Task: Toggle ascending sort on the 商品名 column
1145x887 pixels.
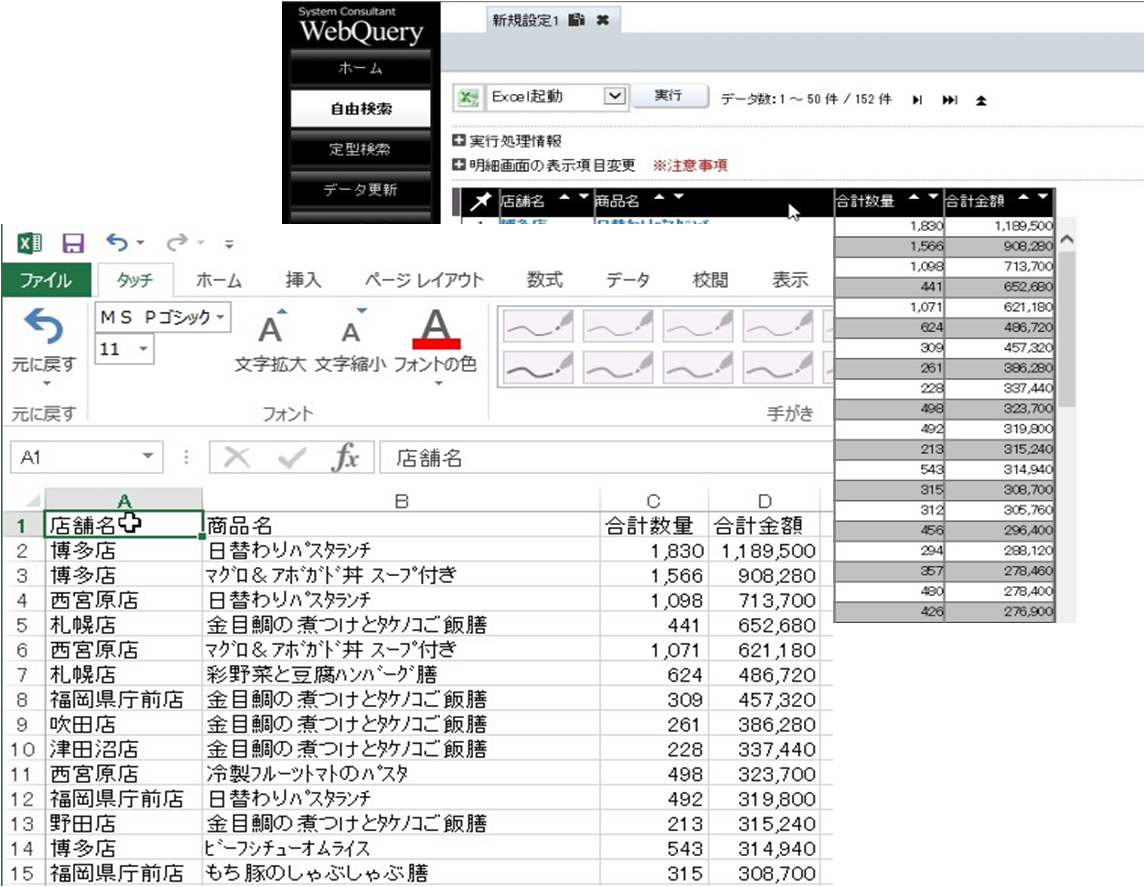Action: click(656, 198)
